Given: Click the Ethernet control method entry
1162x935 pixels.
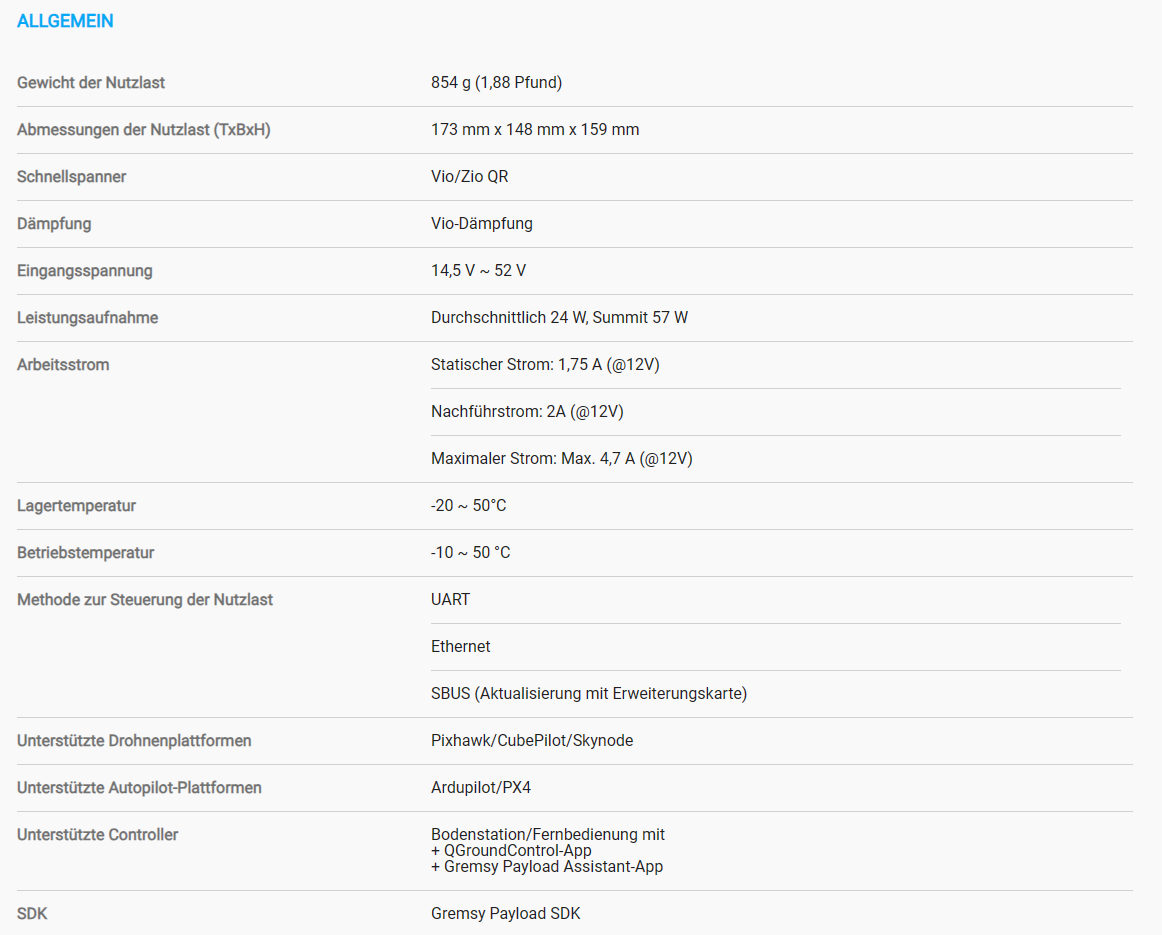Looking at the screenshot, I should [x=461, y=647].
